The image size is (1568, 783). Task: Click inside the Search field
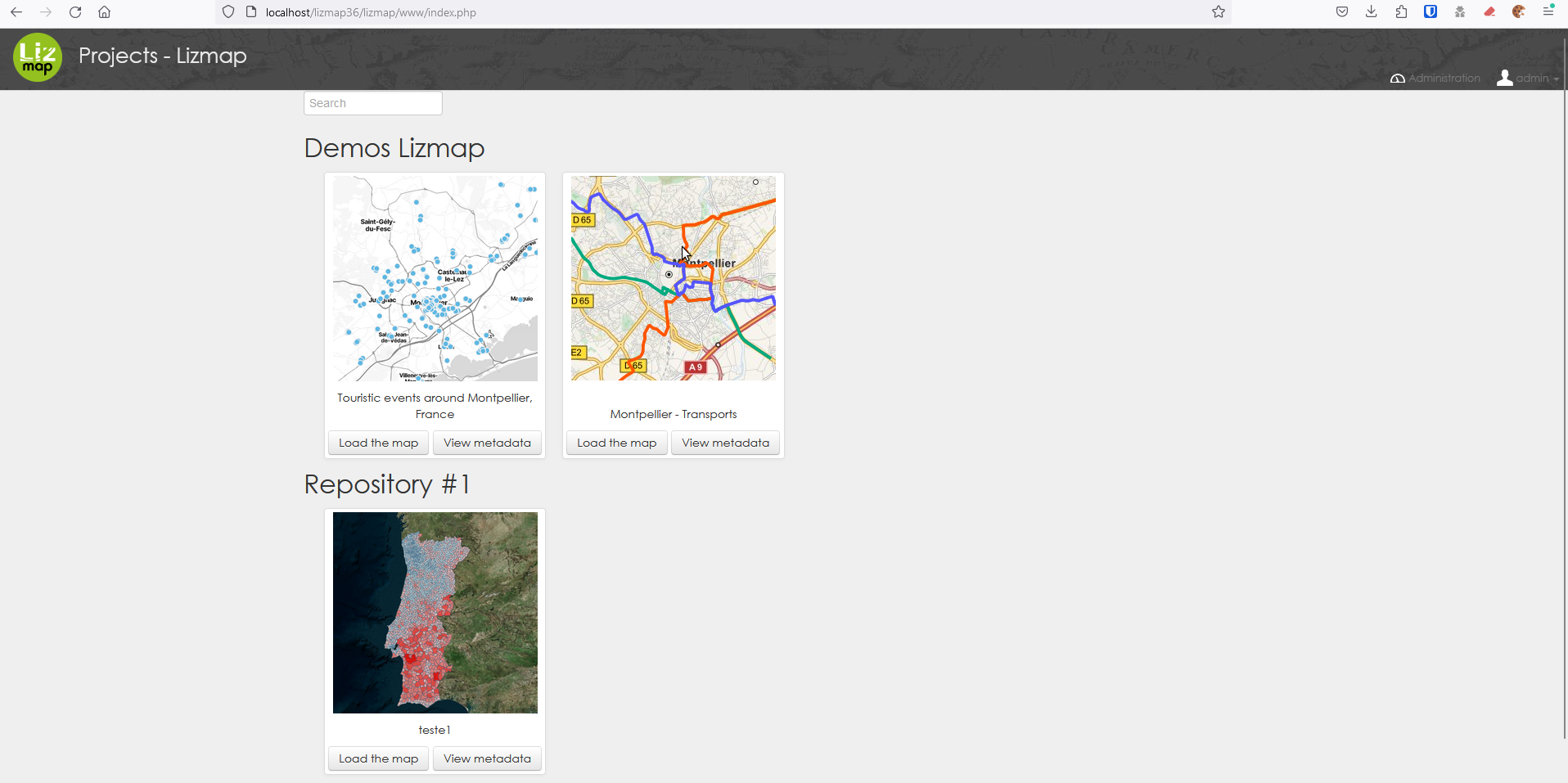coord(372,102)
